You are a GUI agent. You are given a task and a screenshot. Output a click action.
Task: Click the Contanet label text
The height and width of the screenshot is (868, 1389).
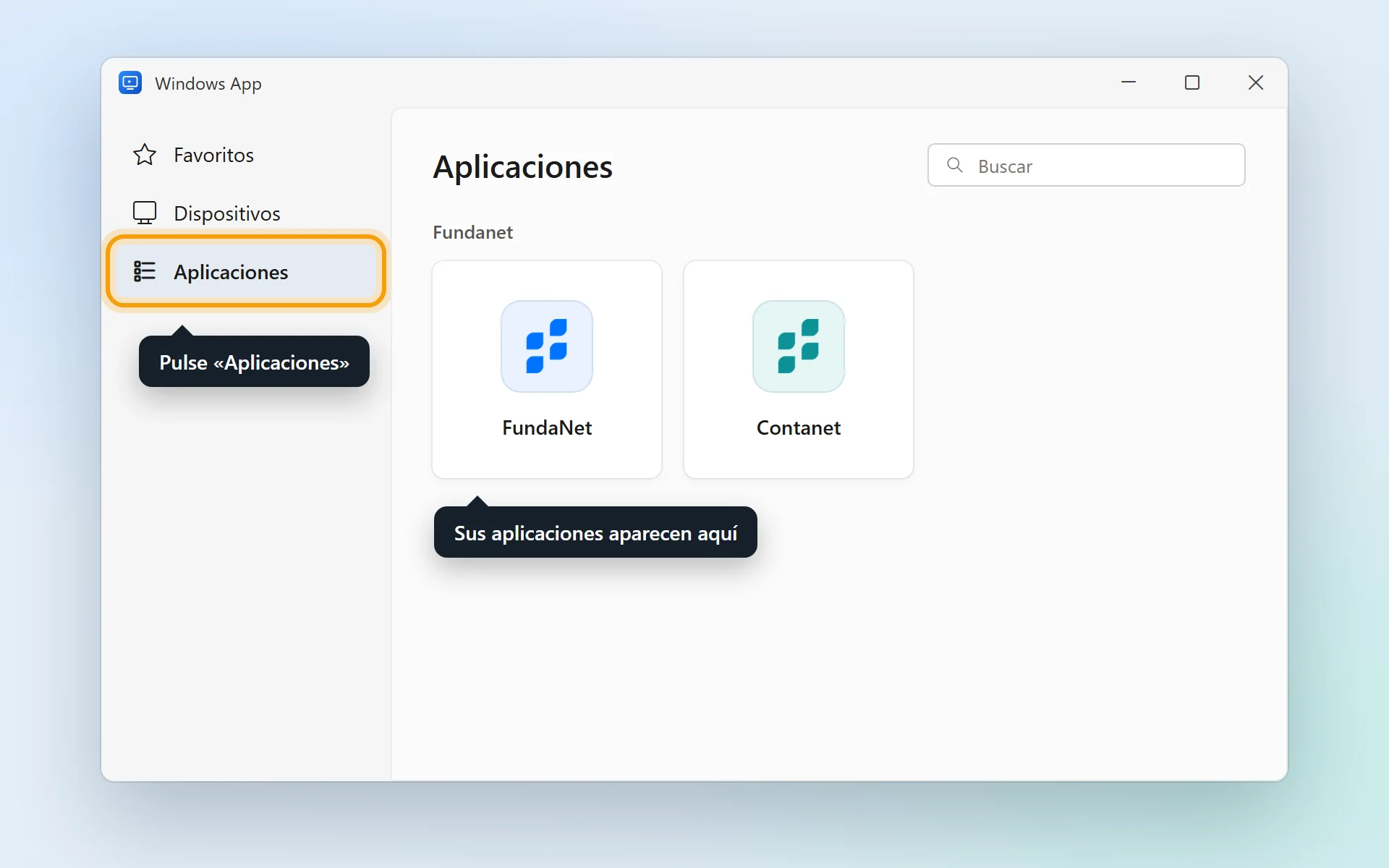799,427
